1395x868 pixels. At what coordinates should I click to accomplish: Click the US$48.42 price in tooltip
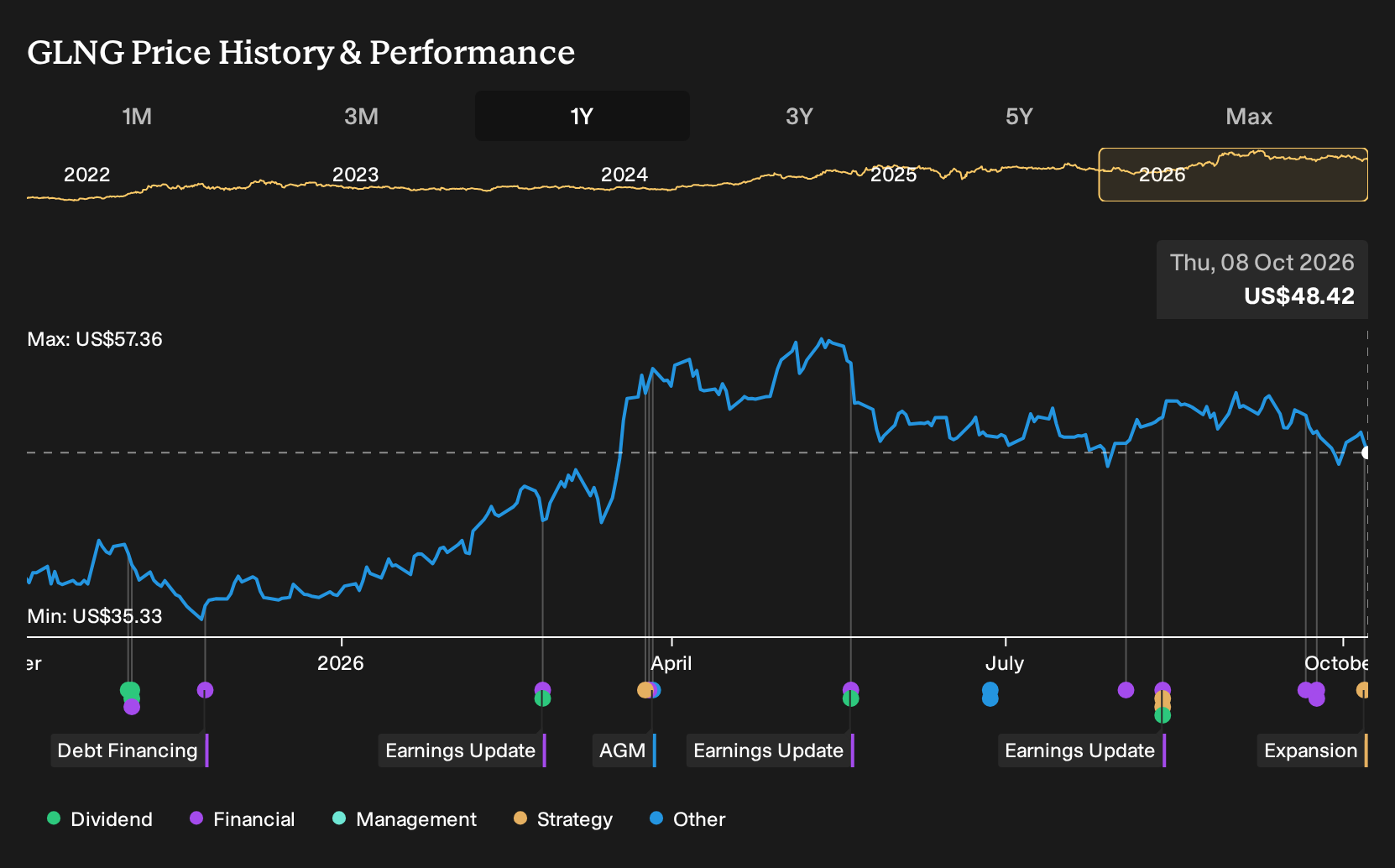[1299, 295]
